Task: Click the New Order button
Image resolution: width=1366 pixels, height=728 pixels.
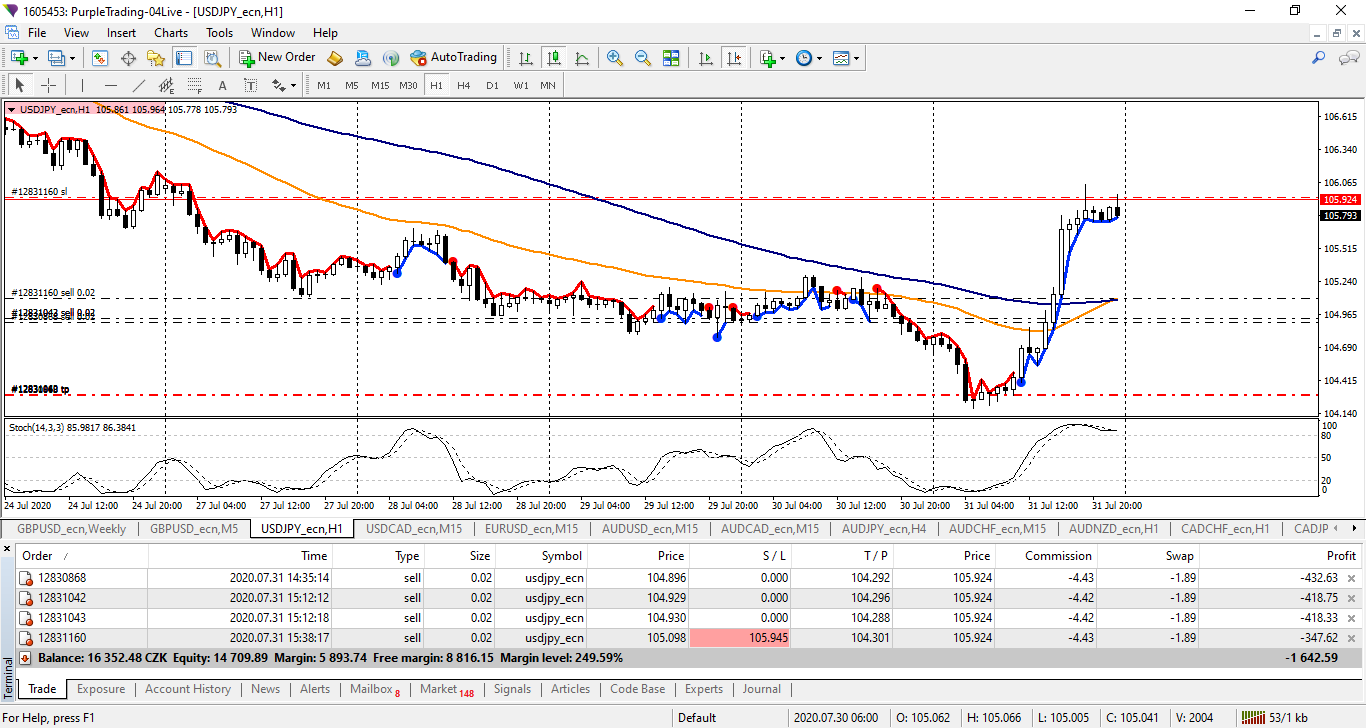Action: pyautogui.click(x=277, y=58)
